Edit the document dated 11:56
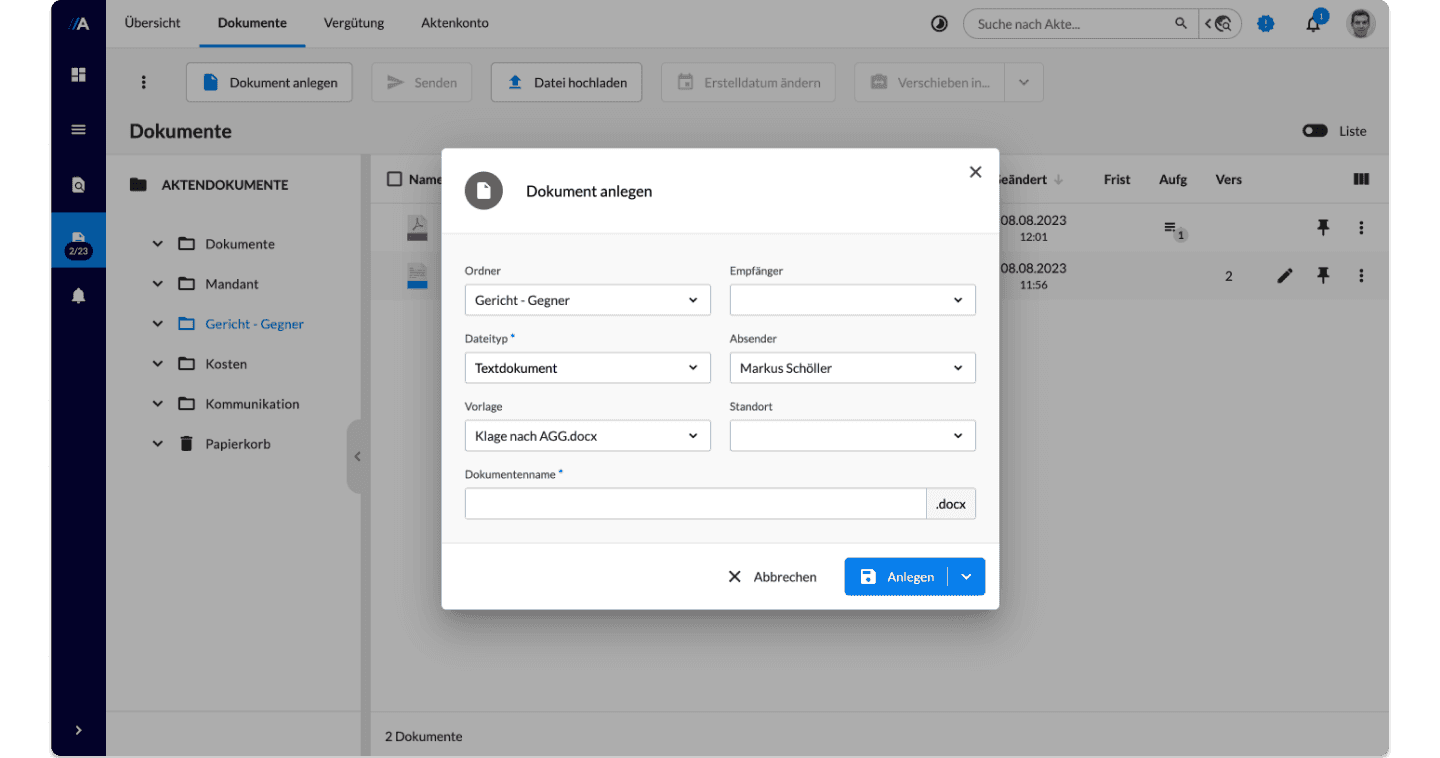The width and height of the screenshot is (1440, 758). point(1285,276)
